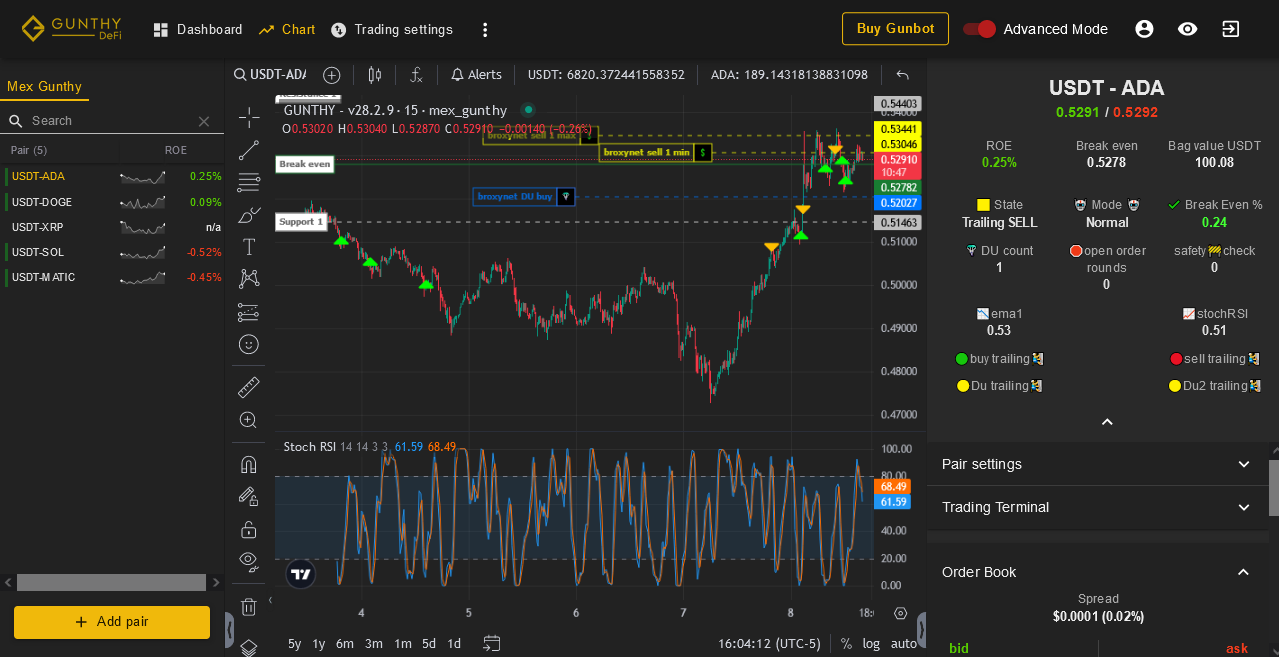
Task: Click the pair list scroll right arrow
Action: [216, 582]
